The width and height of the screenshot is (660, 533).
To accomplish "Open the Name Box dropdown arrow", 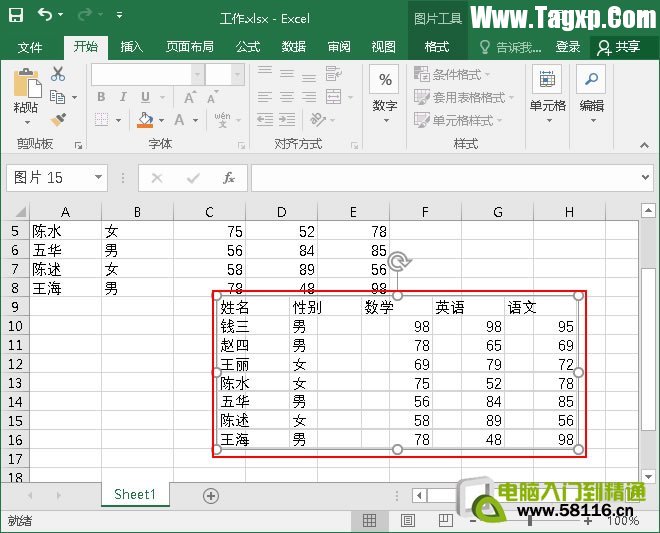I will point(98,177).
